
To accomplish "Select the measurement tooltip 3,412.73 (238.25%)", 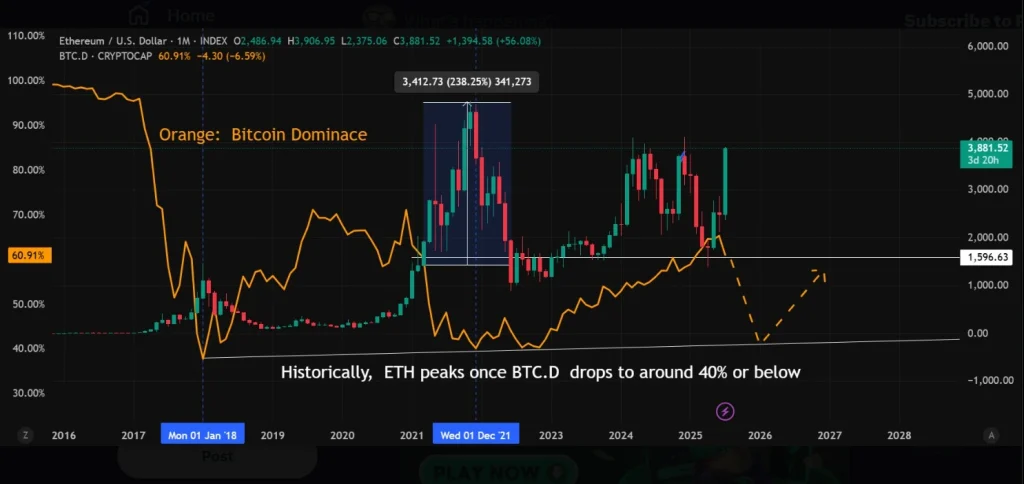I will point(466,82).
